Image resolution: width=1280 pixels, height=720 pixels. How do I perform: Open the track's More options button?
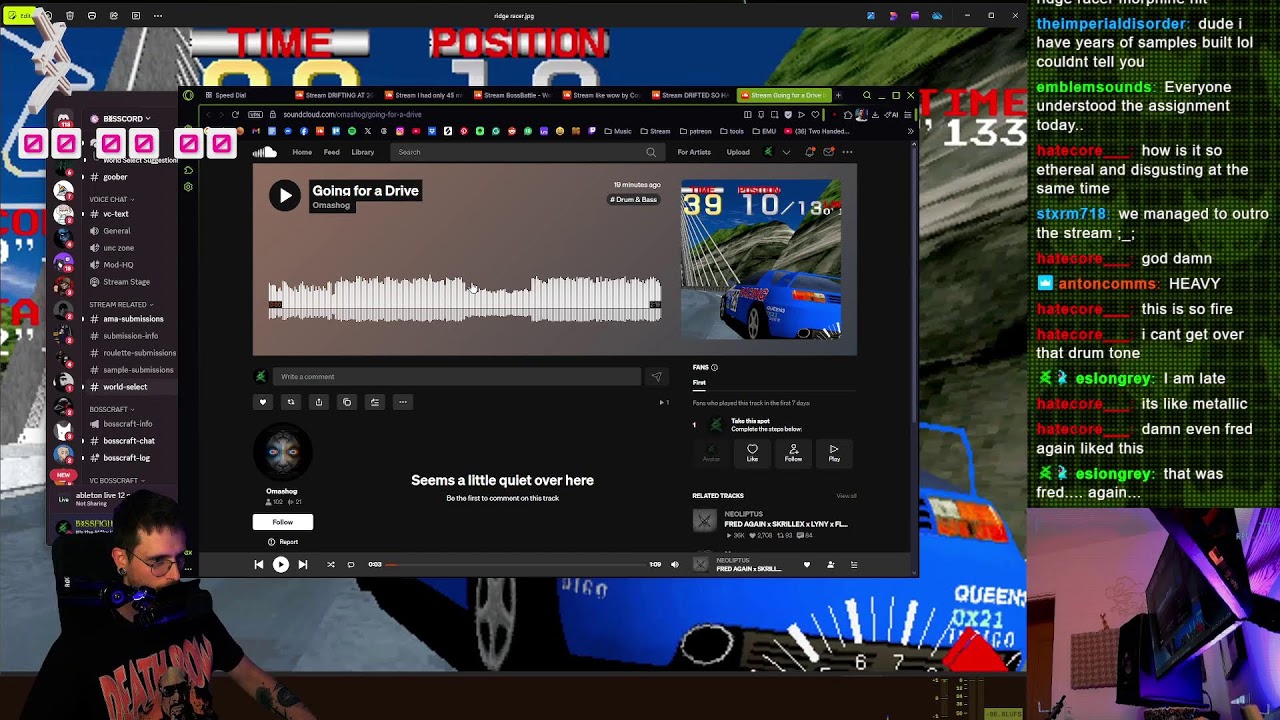pyautogui.click(x=403, y=402)
